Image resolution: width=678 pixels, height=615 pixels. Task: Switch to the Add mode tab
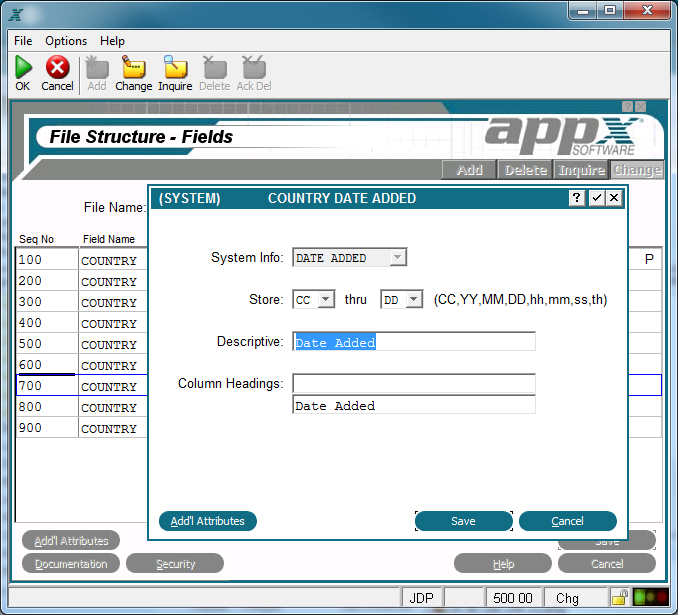click(x=469, y=170)
